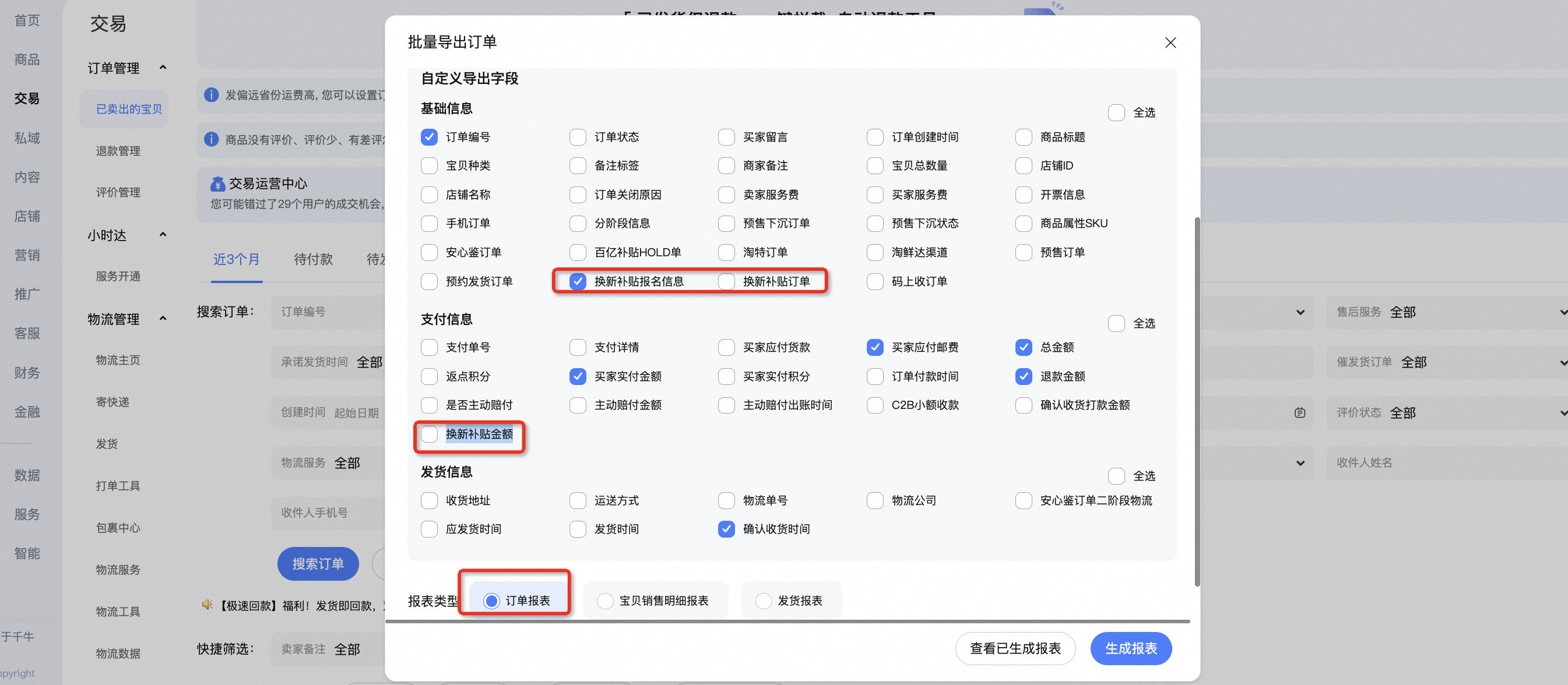Open 评价管理 in sidebar
Screen dimensions: 1568x685
tap(118, 192)
